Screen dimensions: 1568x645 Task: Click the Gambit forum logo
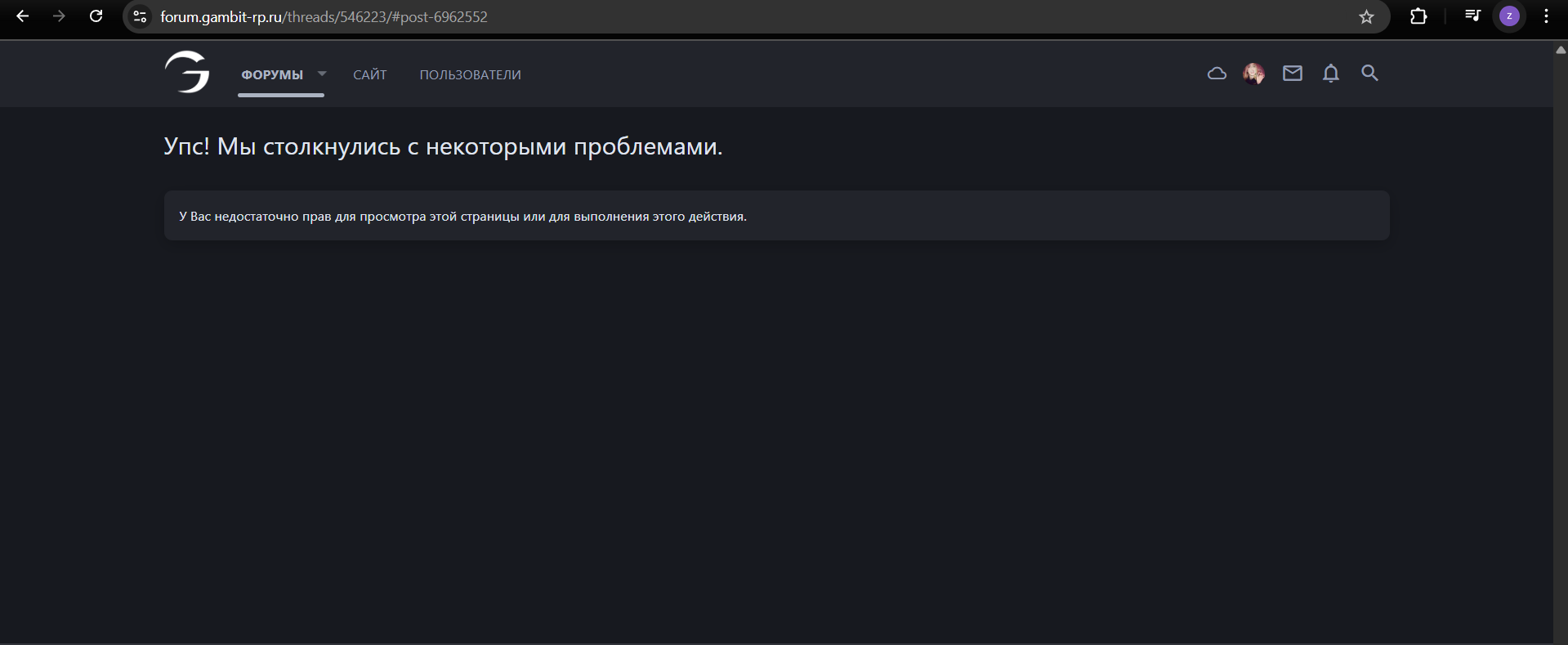(187, 73)
